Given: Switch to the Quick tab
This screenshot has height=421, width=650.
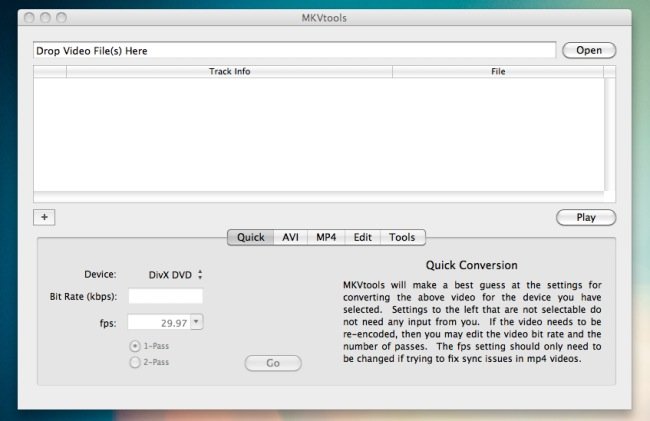Looking at the screenshot, I should pos(250,237).
